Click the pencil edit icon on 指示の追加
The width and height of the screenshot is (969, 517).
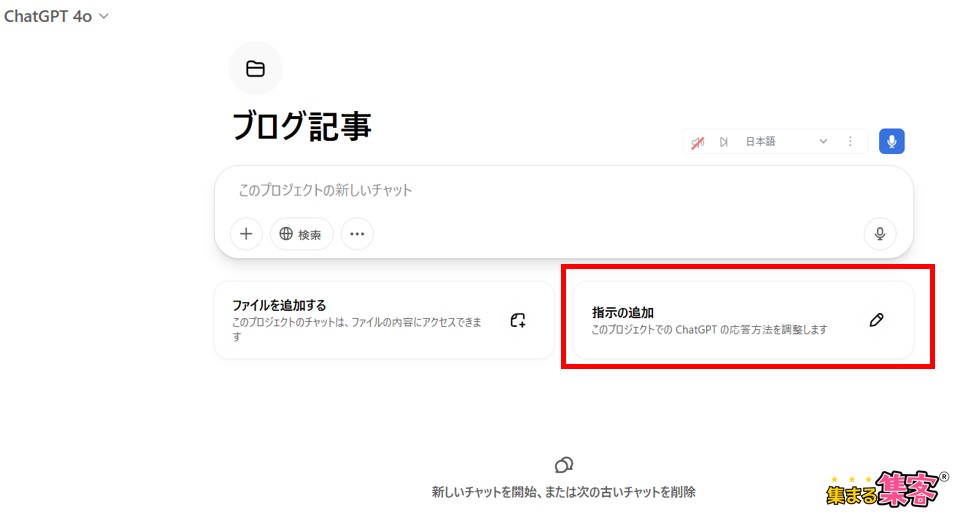tap(876, 320)
